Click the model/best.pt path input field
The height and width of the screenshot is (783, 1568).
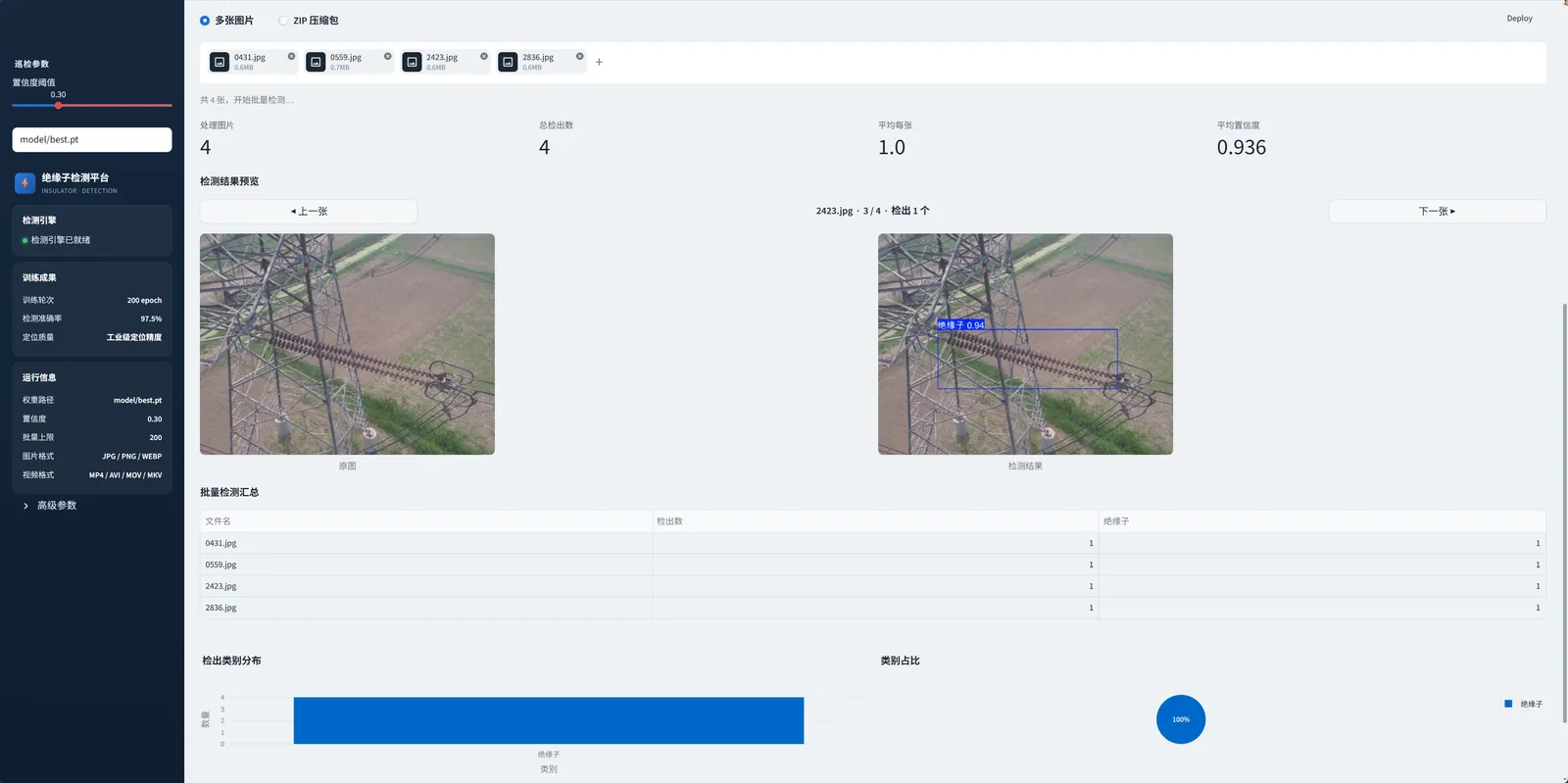(92, 139)
